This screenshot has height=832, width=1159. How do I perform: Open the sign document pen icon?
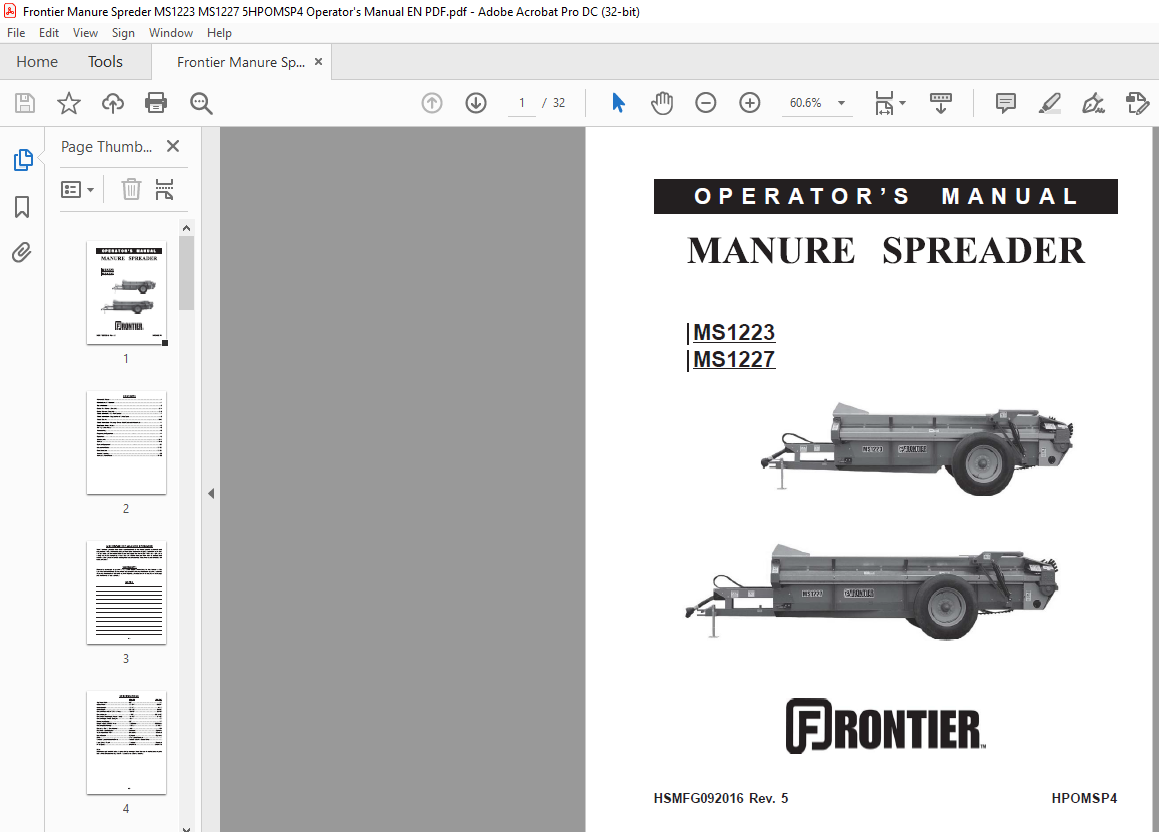[1093, 103]
